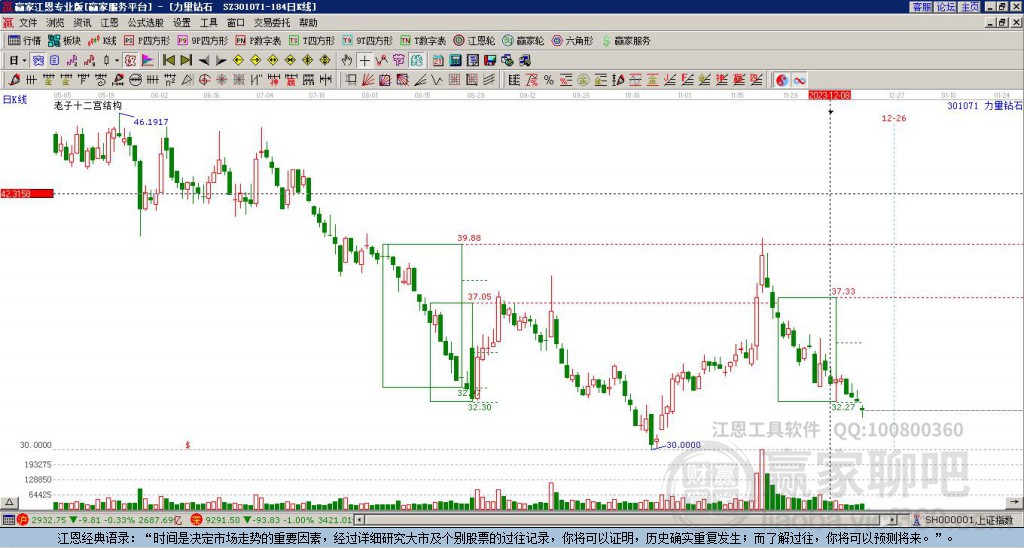The width and height of the screenshot is (1024, 548).
Task: Toggle the yin-yang icon
Action: [782, 80]
